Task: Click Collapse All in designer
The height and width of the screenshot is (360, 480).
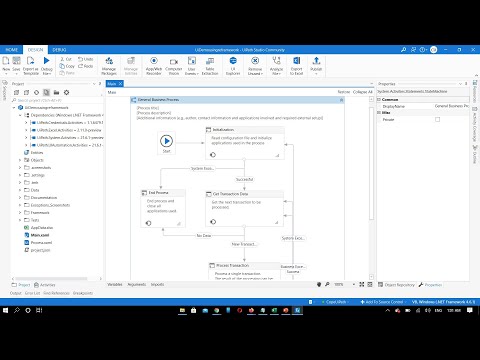Action: click(363, 92)
